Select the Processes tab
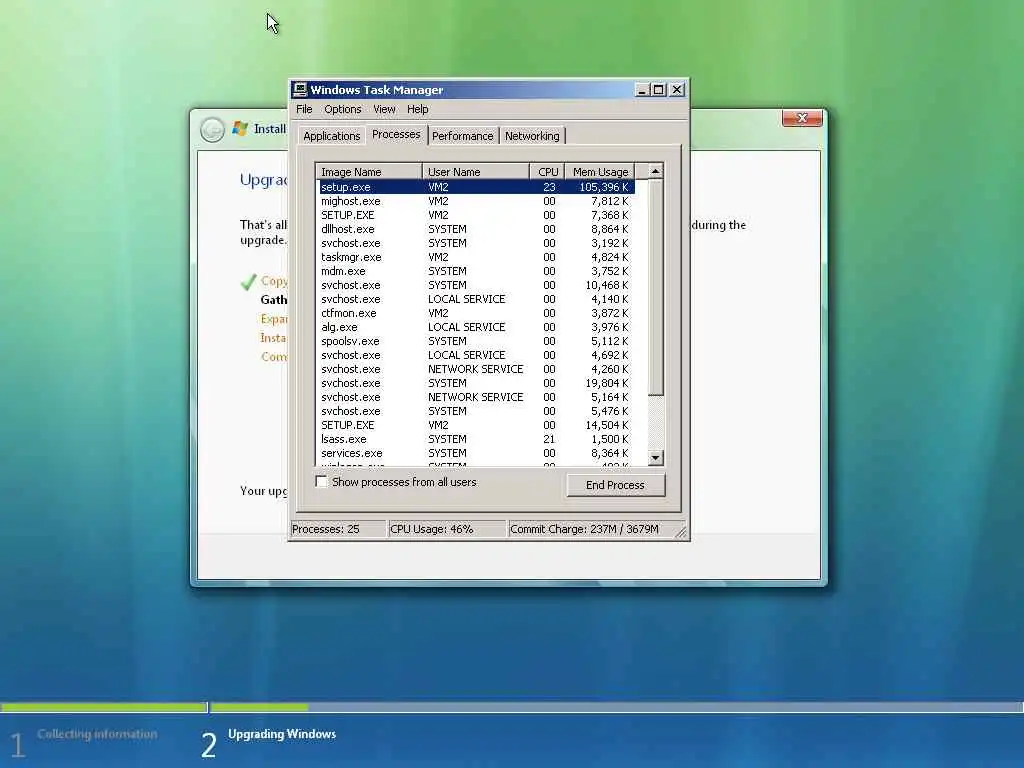This screenshot has width=1024, height=768. [396, 134]
